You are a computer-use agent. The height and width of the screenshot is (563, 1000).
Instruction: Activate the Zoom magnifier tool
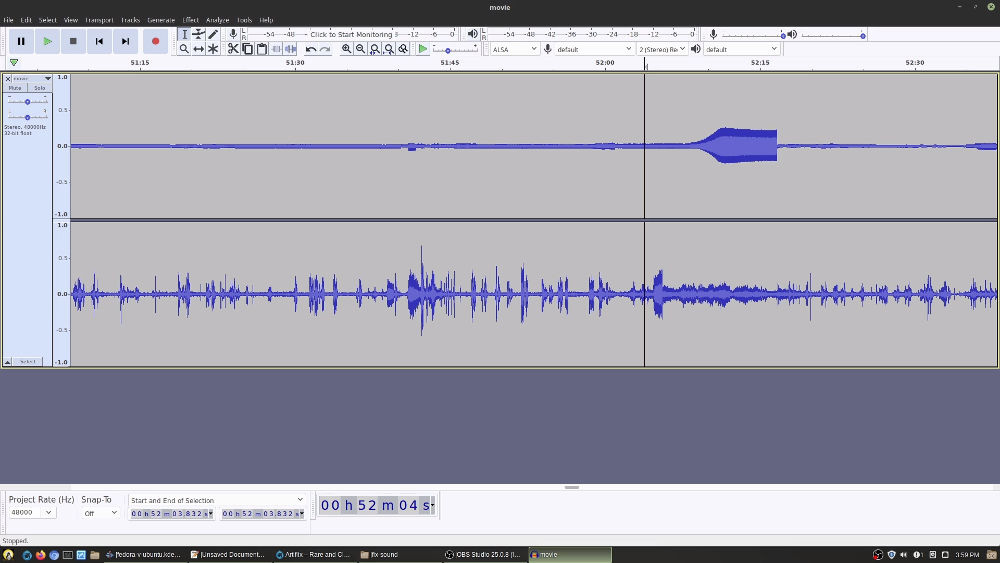pos(184,49)
